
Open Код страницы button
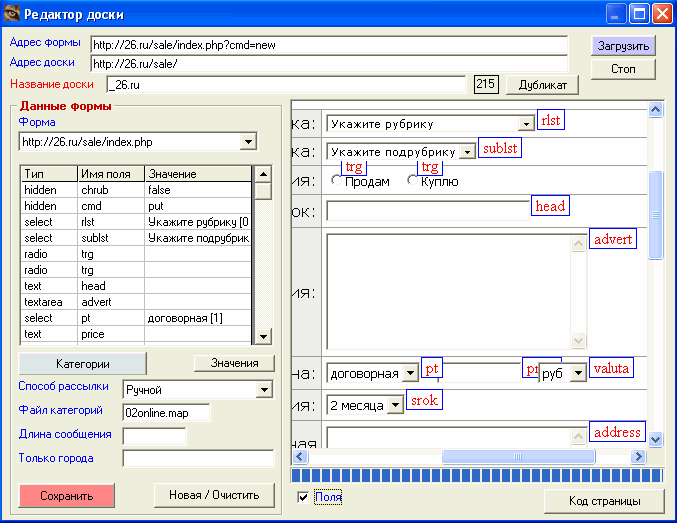(x=604, y=501)
